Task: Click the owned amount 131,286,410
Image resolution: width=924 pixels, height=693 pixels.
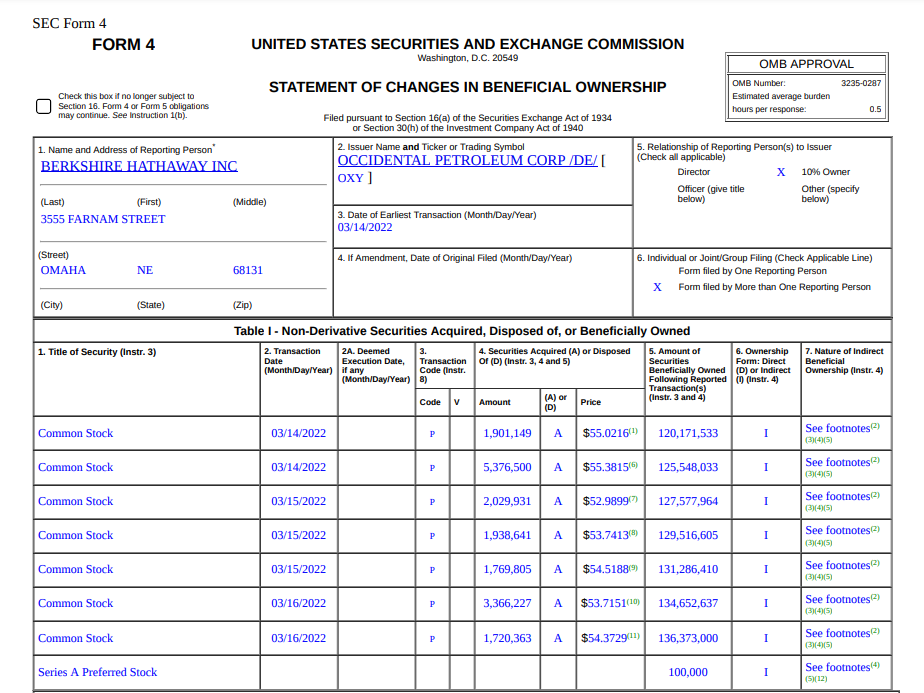Action: pyautogui.click(x=688, y=569)
